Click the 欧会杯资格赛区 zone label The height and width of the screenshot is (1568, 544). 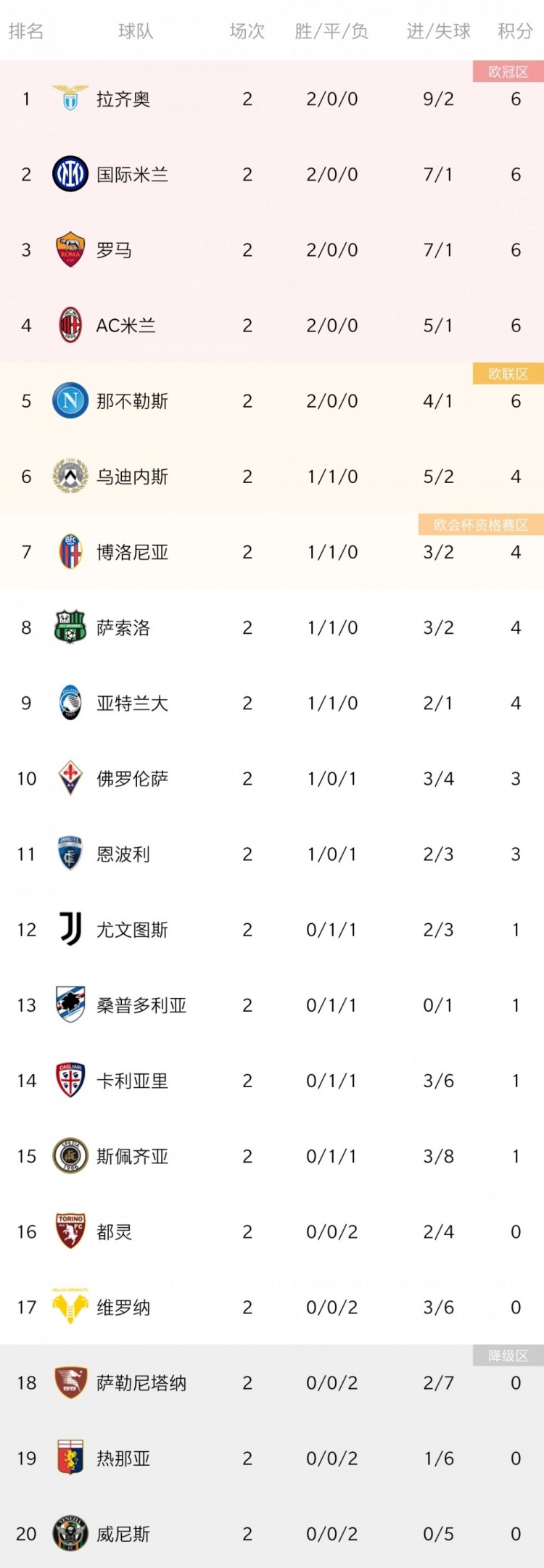point(481,525)
